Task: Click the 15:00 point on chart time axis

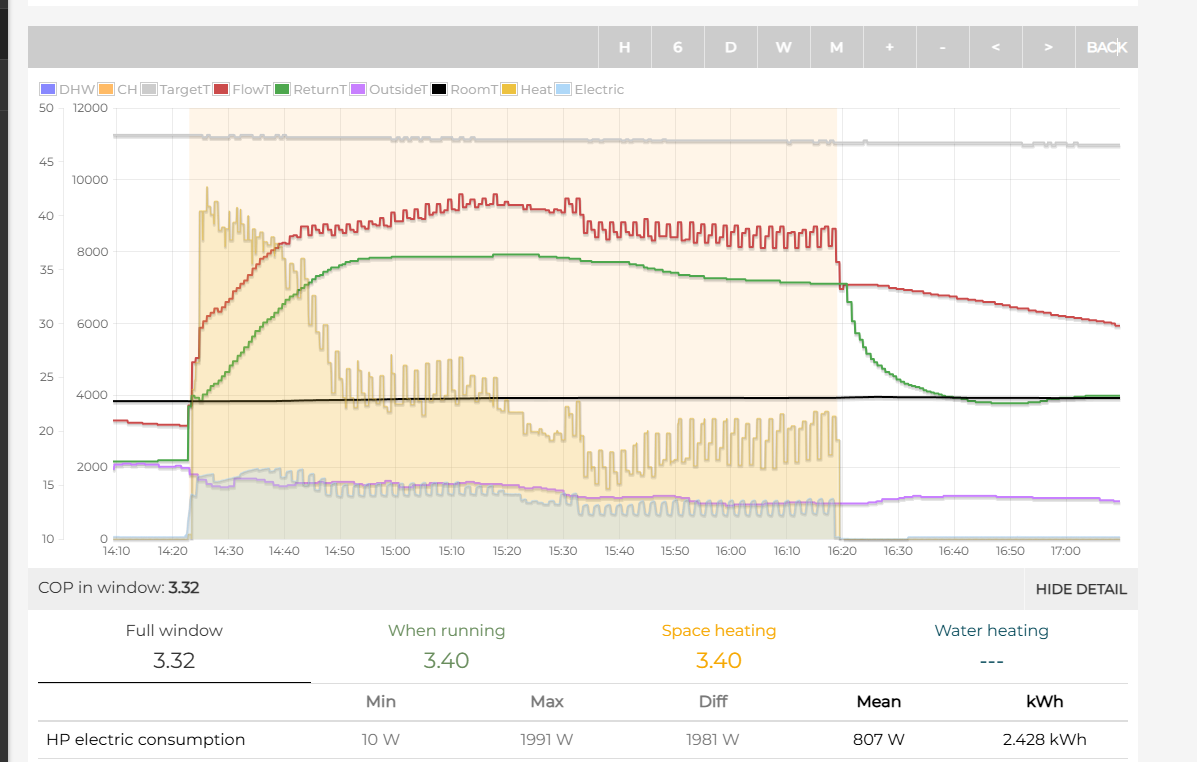Action: coord(395,551)
